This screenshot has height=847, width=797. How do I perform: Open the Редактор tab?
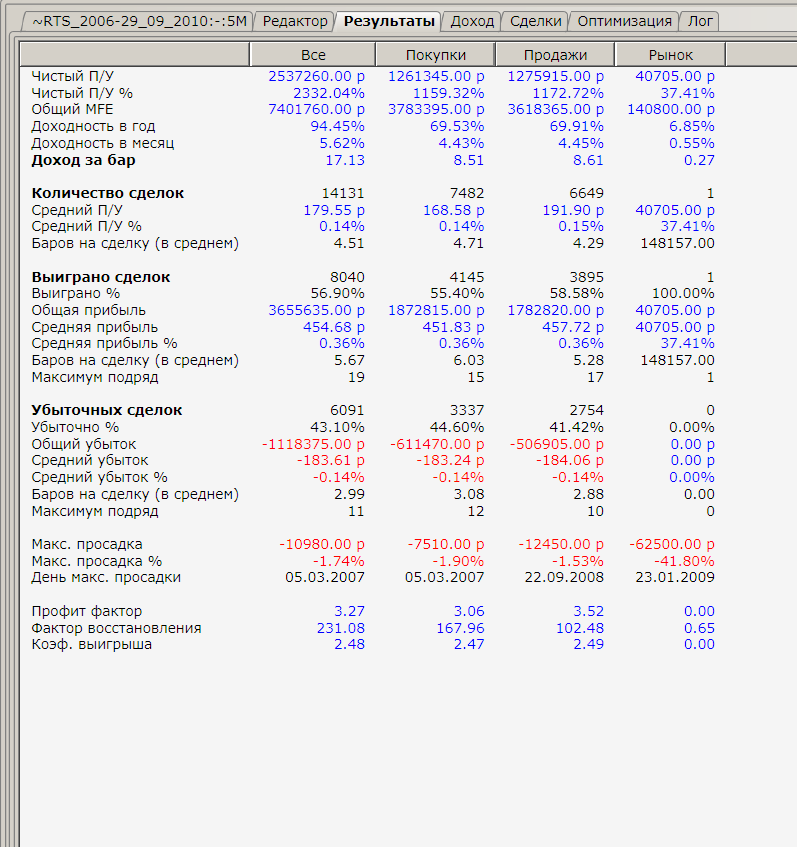pyautogui.click(x=295, y=21)
